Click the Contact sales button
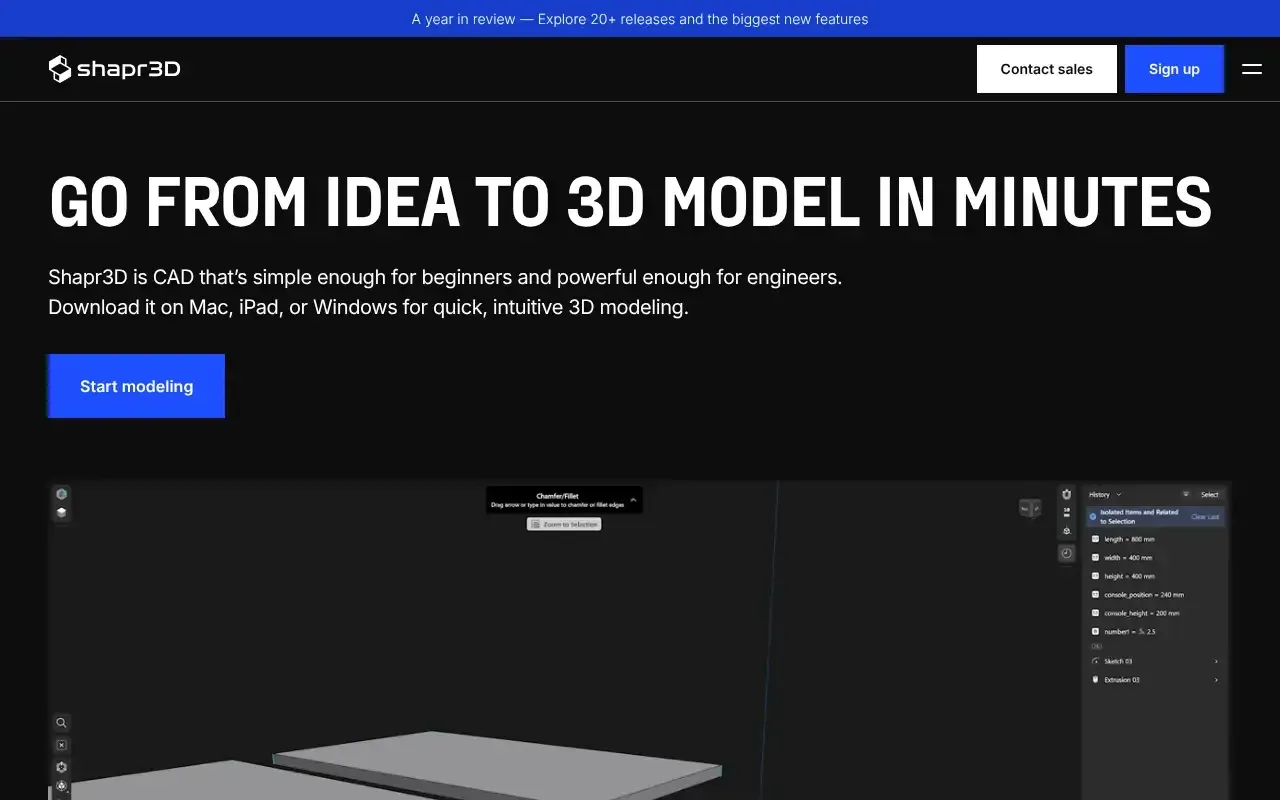This screenshot has height=800, width=1280. 1046,69
